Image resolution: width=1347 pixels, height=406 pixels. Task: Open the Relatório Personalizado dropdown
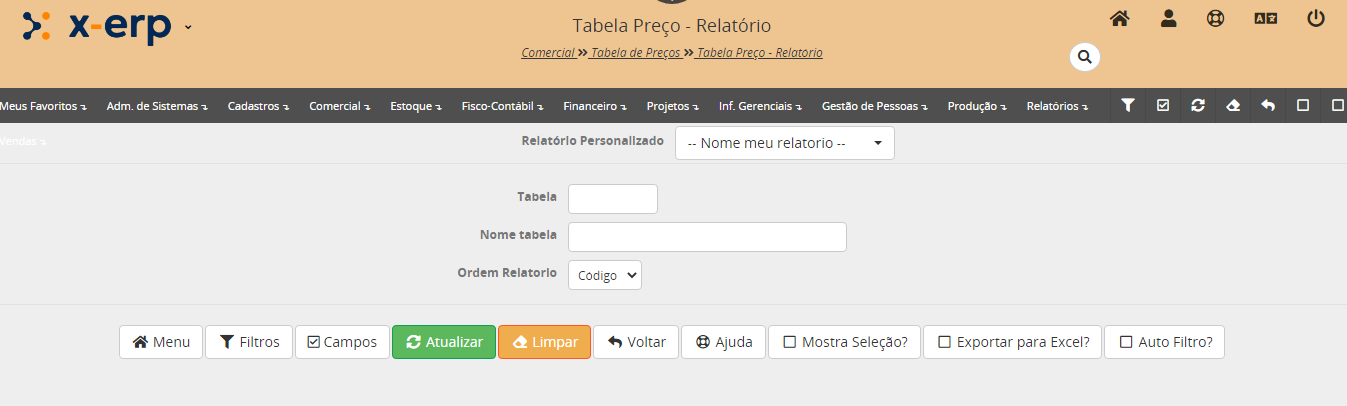784,143
